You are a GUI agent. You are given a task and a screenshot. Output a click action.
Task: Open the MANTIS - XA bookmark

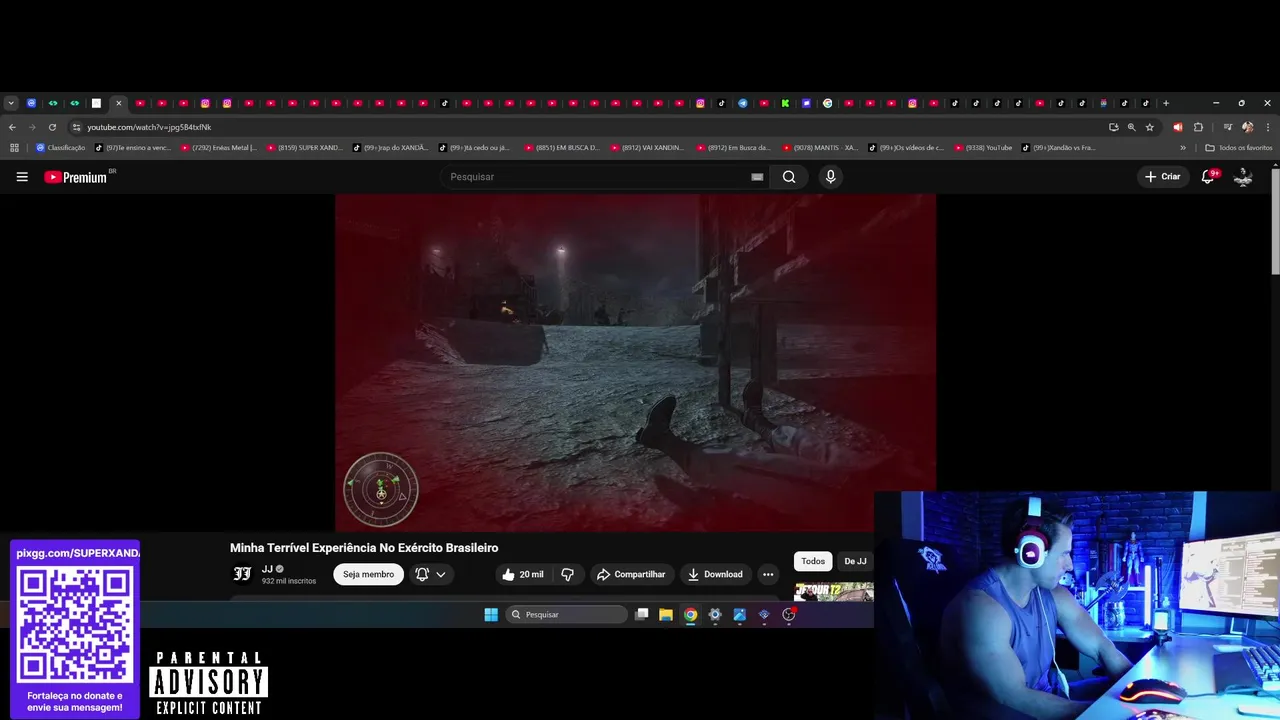[821, 148]
